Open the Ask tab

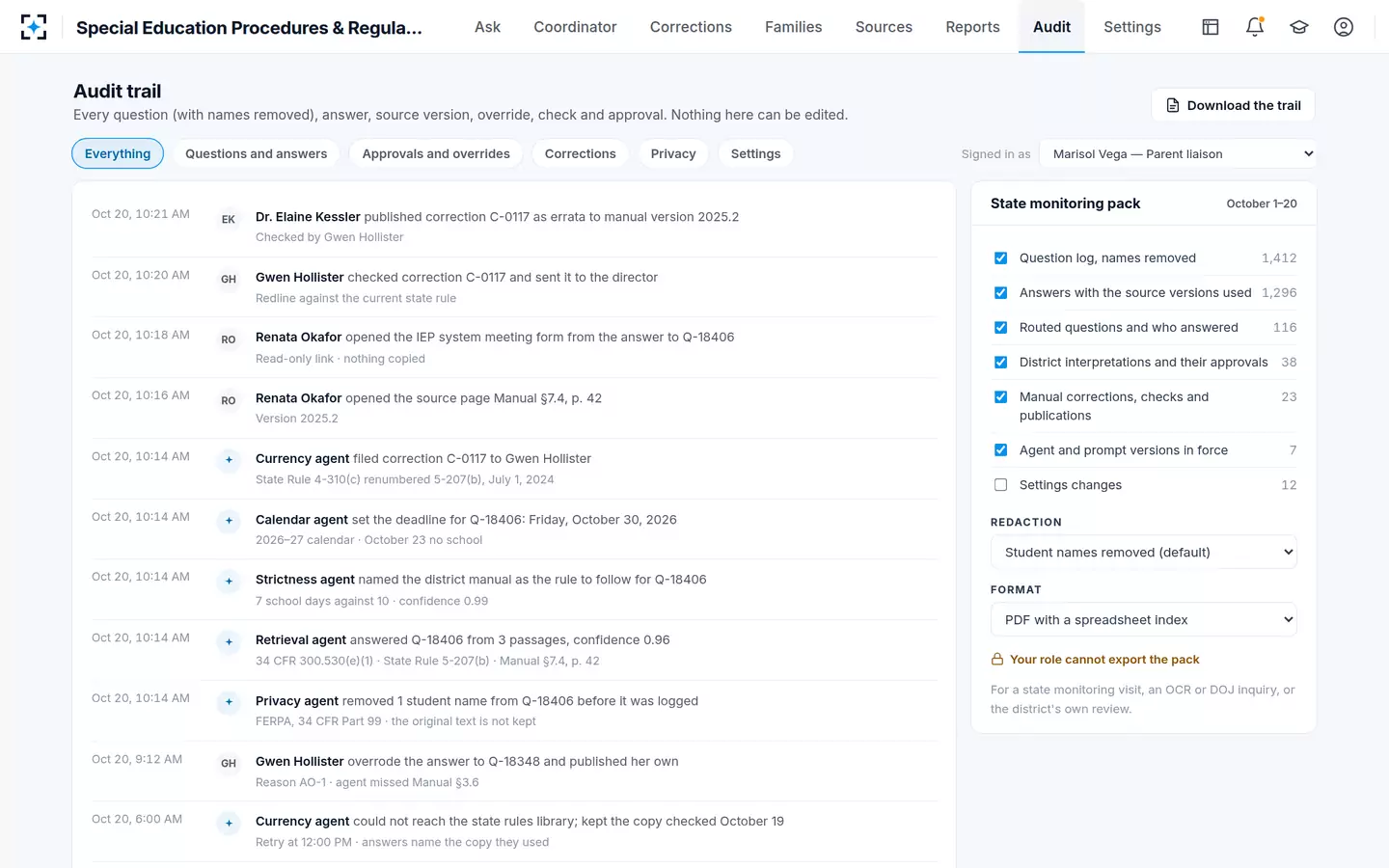487,27
